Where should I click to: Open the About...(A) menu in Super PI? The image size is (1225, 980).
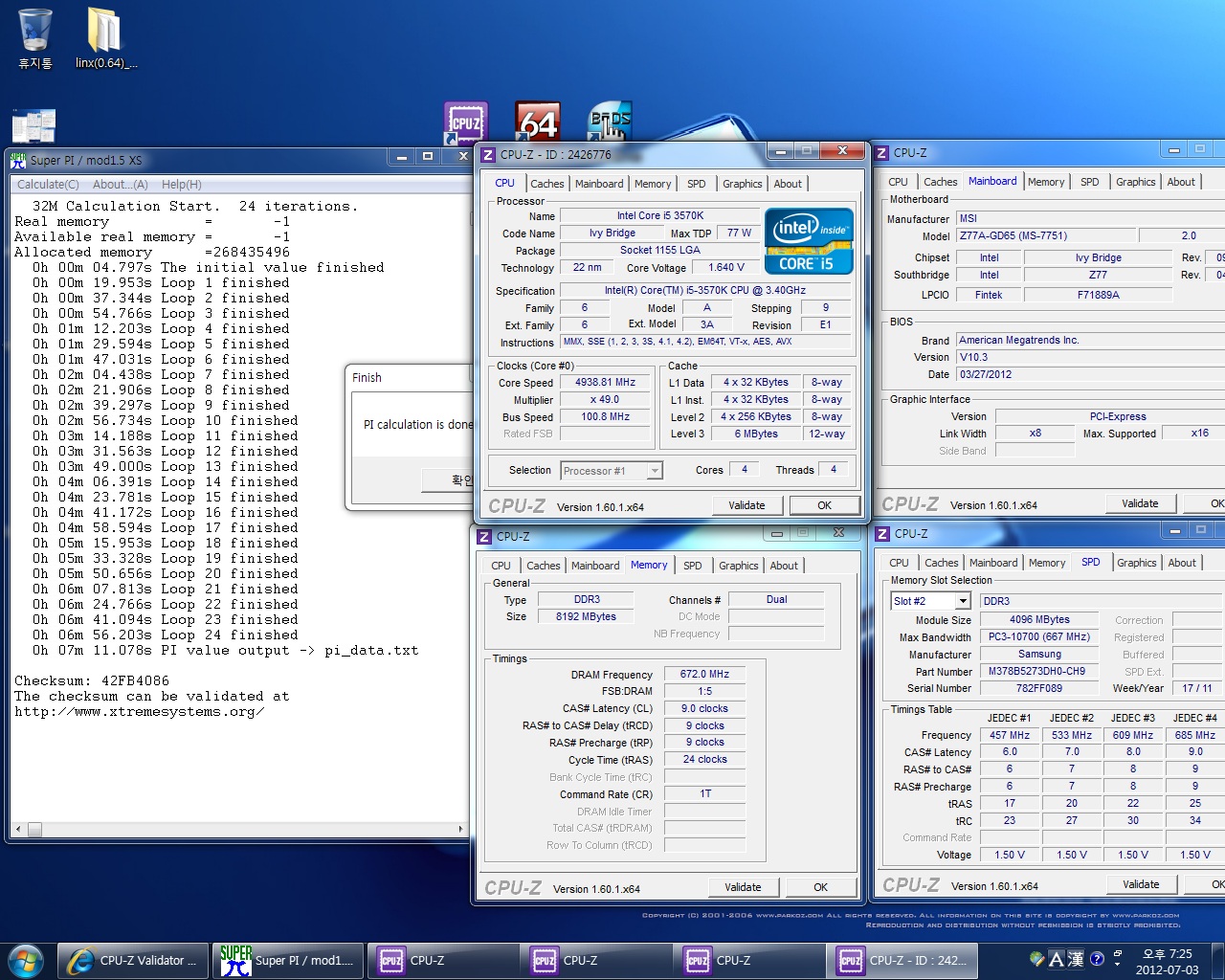tap(121, 185)
